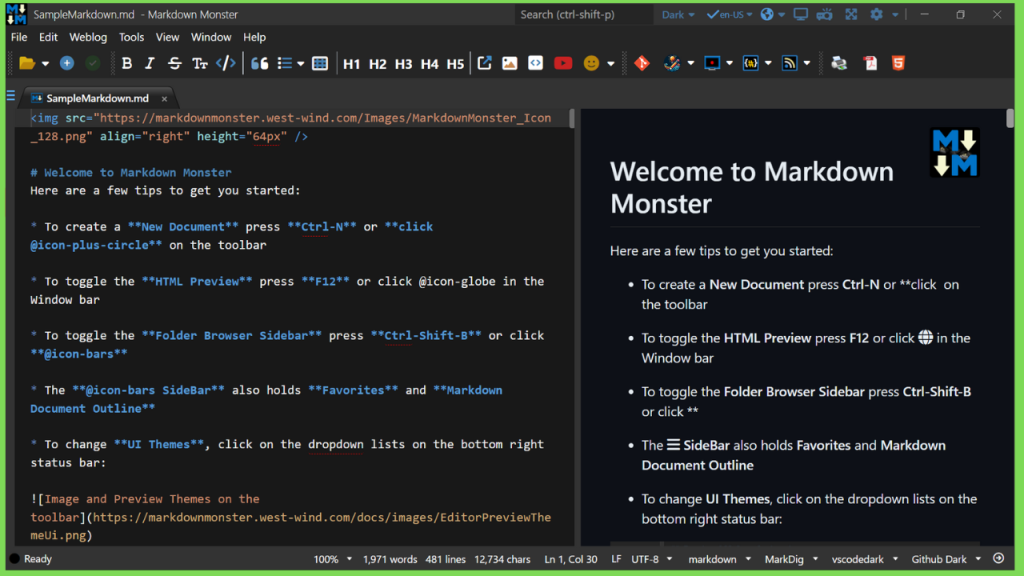Expand the arrow next to the Open folder icon
The height and width of the screenshot is (576, 1024).
[45, 64]
